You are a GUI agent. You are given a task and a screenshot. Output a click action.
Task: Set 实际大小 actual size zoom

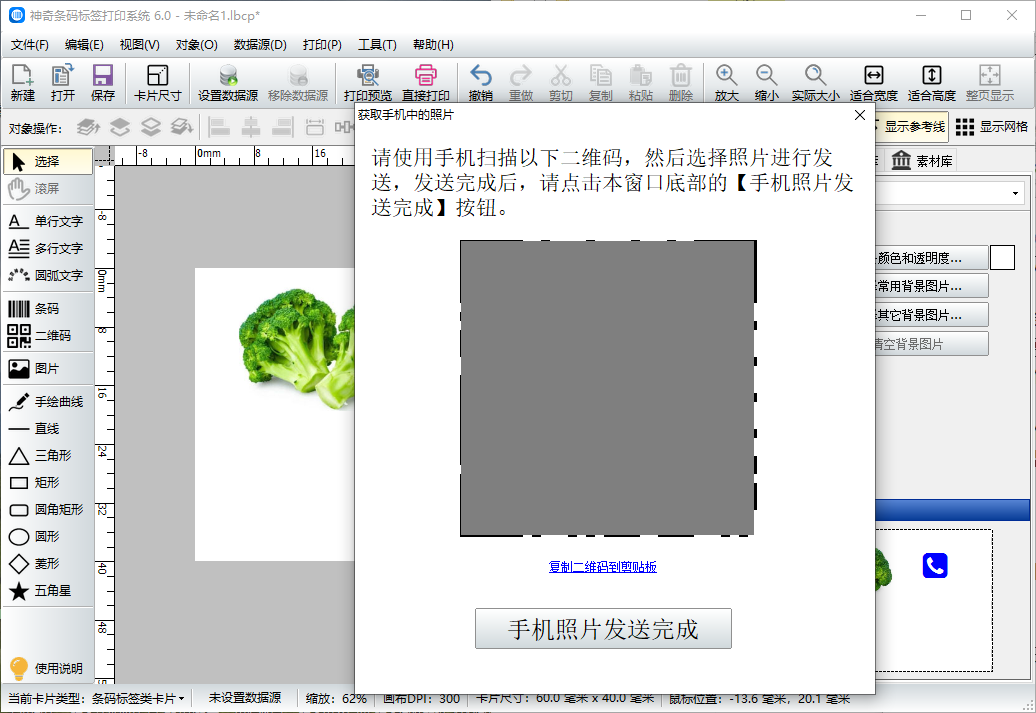[815, 83]
